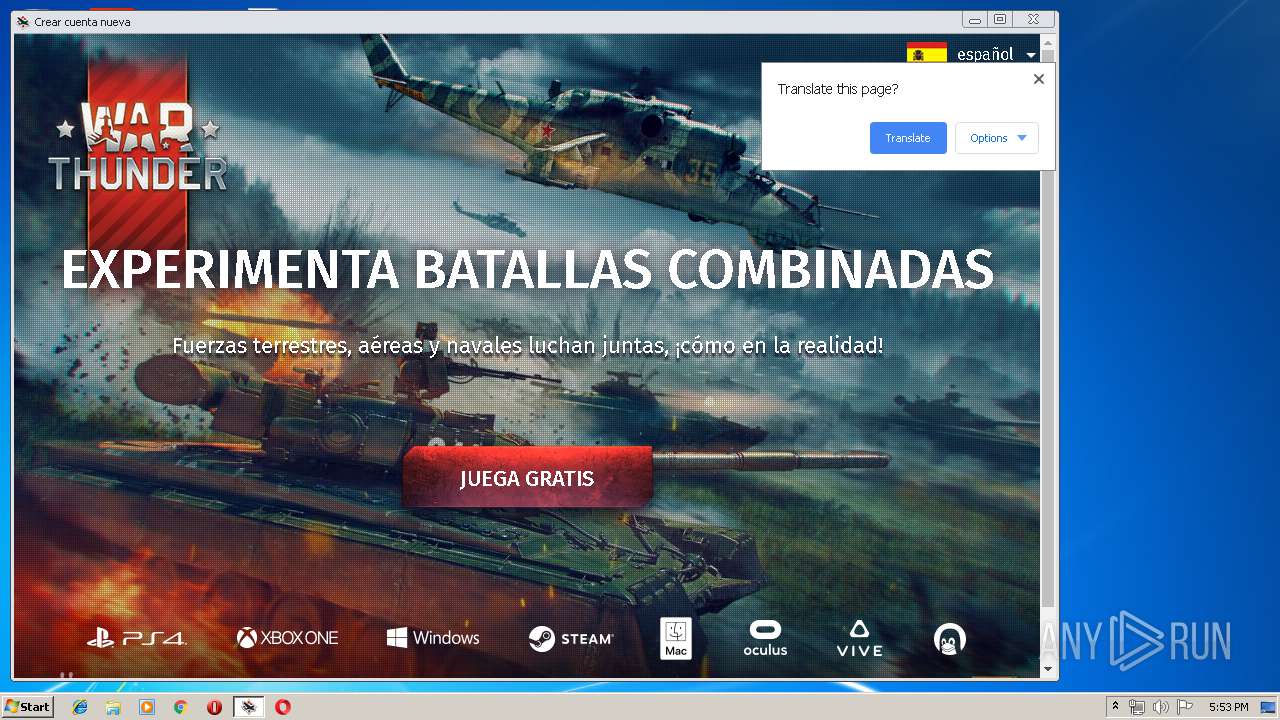This screenshot has height=720, width=1280.
Task: Click the red Opera taskbar icon
Action: click(215, 707)
